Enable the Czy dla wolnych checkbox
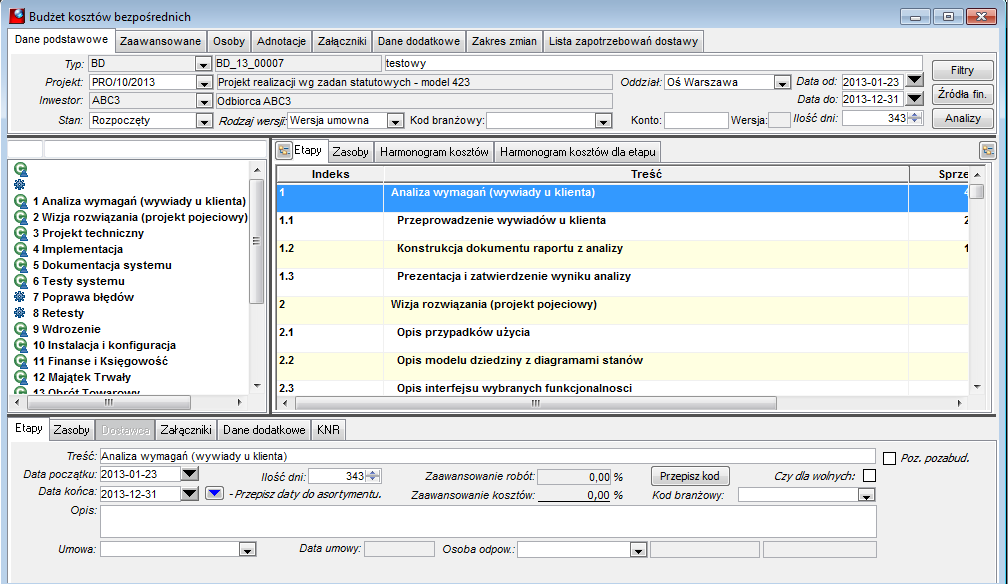This screenshot has height=584, width=1008. tap(869, 476)
